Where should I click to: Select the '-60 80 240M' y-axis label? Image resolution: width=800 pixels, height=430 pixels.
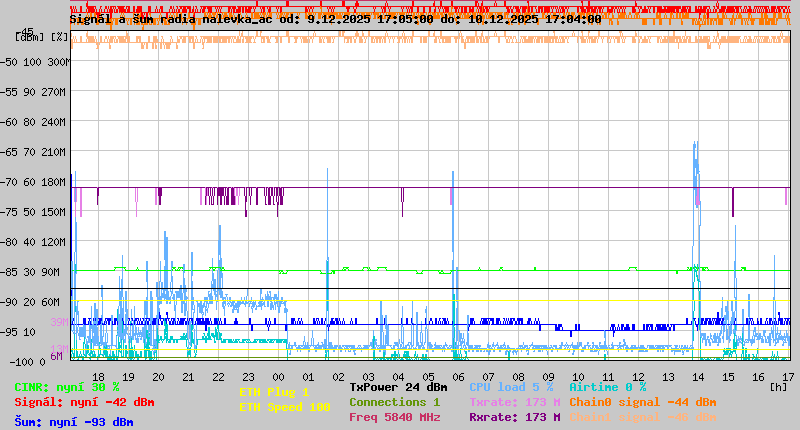click(x=33, y=122)
